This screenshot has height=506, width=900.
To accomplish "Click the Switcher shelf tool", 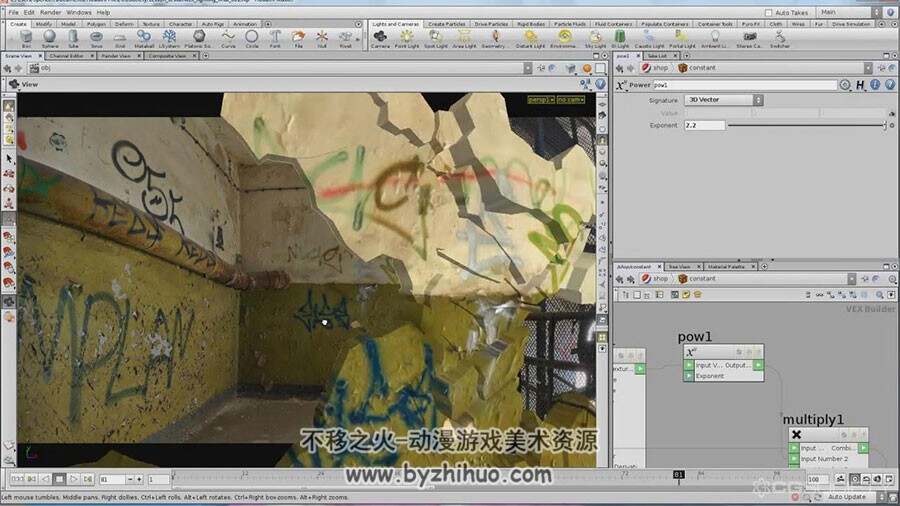I will (x=779, y=39).
